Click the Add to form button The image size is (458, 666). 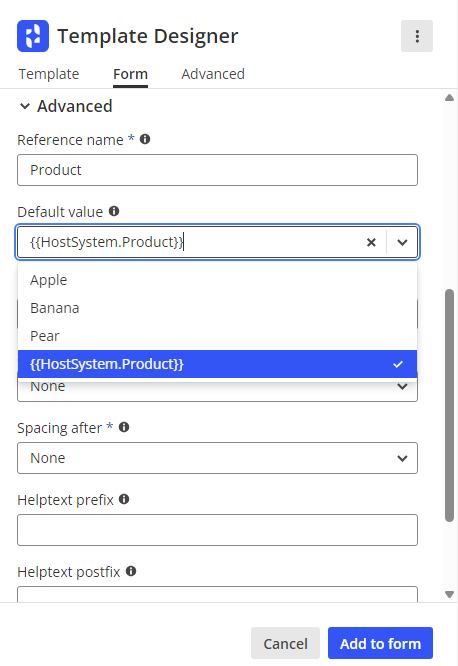[380, 643]
